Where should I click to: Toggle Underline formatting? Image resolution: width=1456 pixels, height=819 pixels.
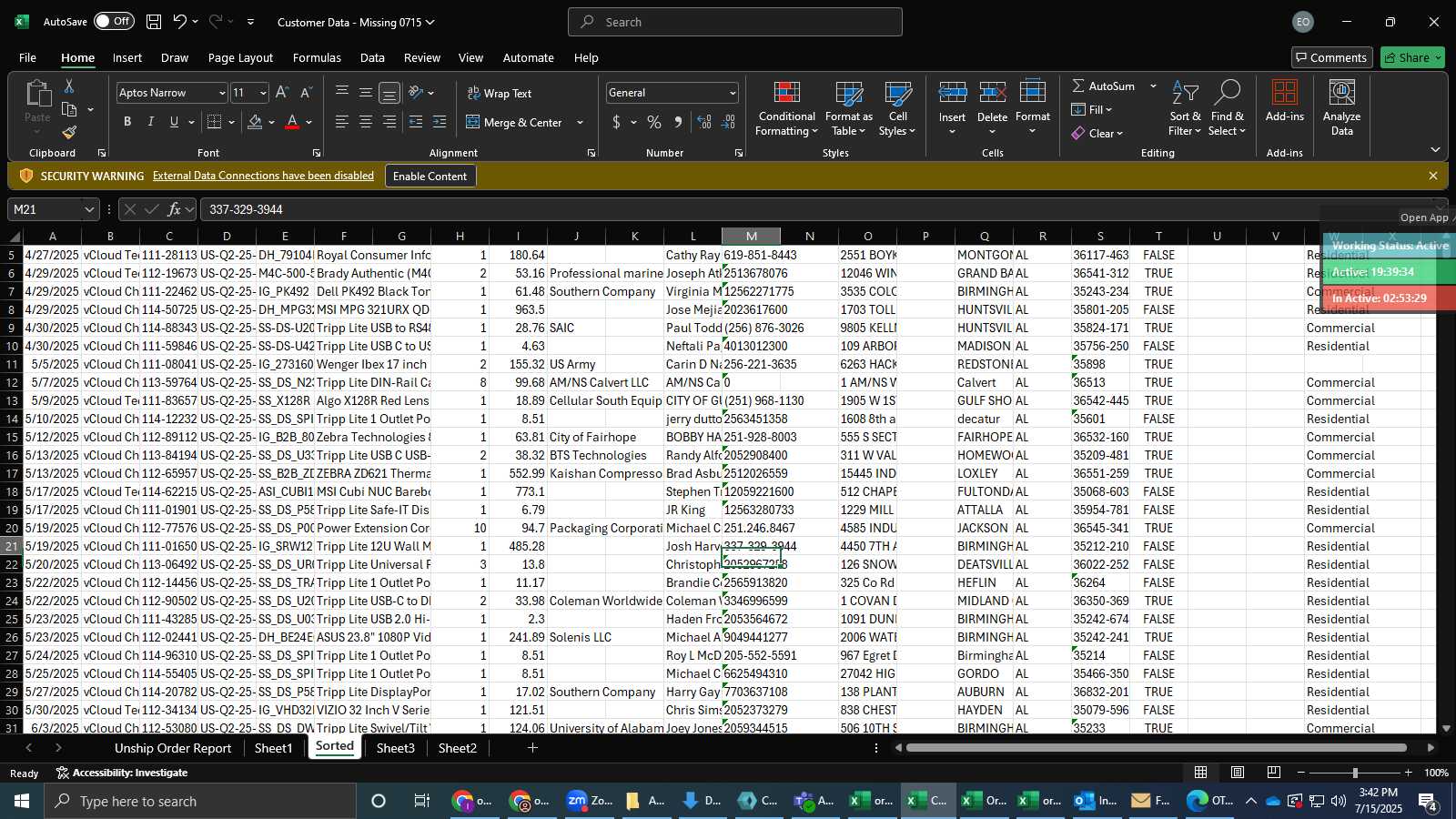pos(174,122)
